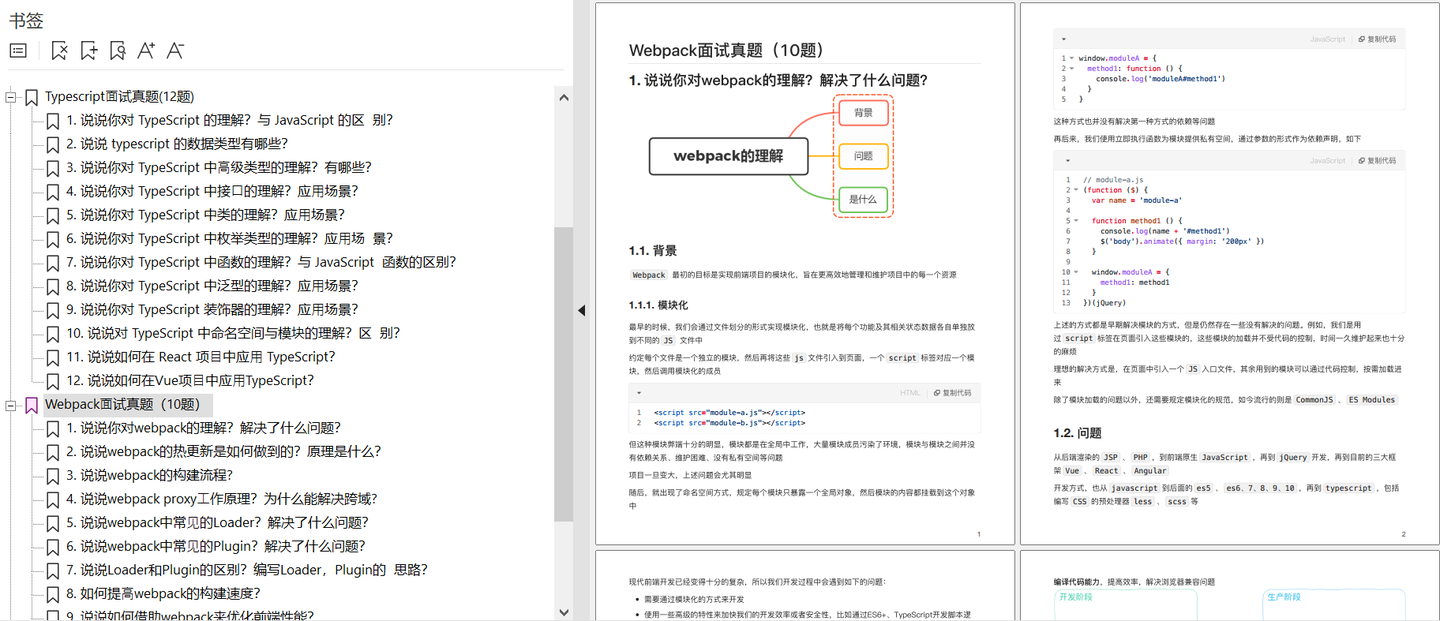Screen dimensions: 1440x621
Task: Decrease bookmark font size with A-
Action: click(x=175, y=51)
